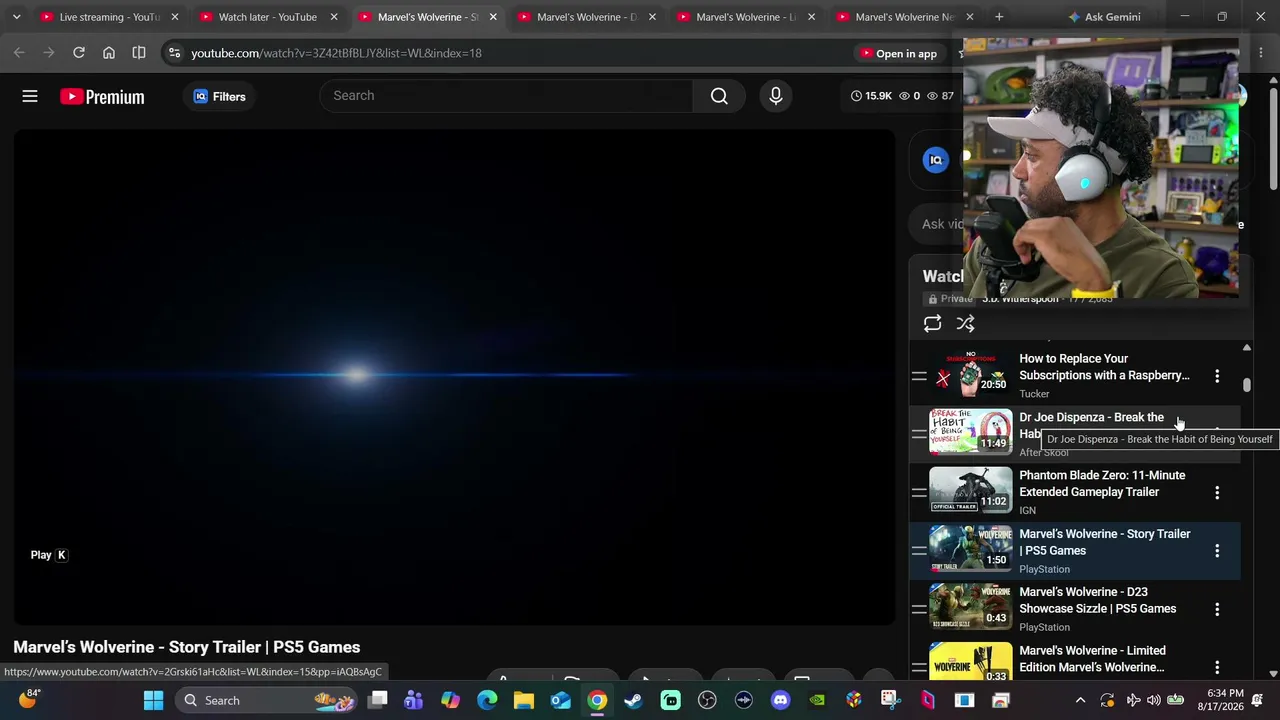Click the How to Replace Your Subscriptions title
The height and width of the screenshot is (720, 1280).
point(1104,367)
